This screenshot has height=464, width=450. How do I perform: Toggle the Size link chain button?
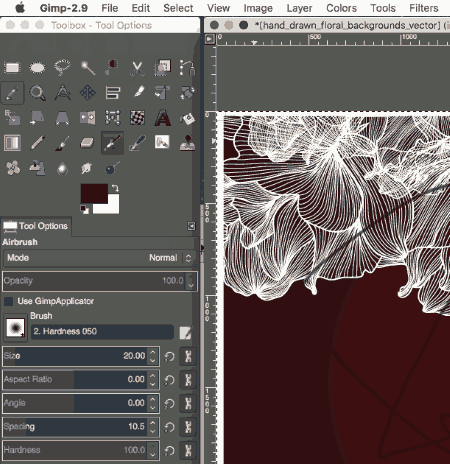[x=188, y=356]
